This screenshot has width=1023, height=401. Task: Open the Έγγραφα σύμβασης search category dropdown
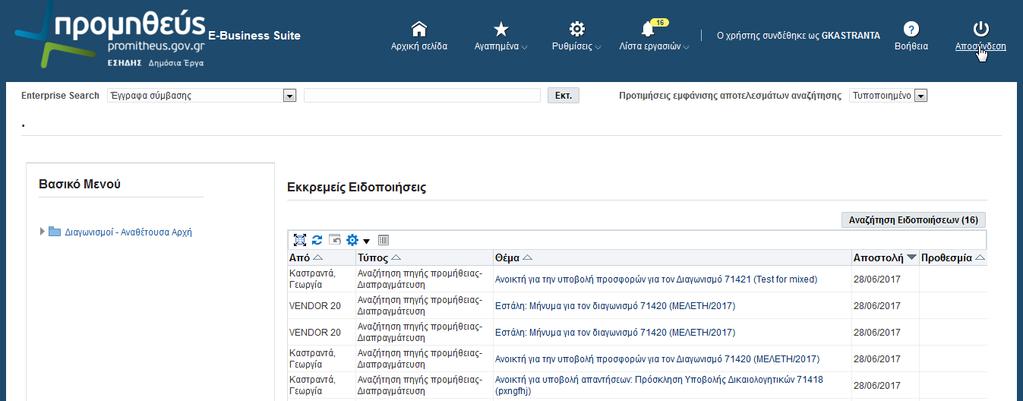click(290, 96)
